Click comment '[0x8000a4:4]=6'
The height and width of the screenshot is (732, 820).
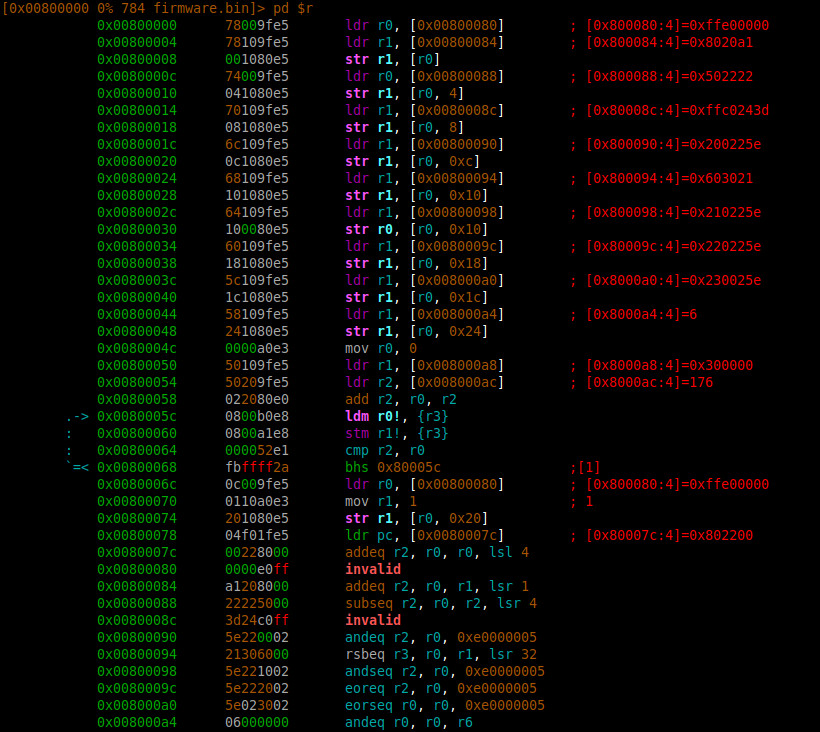click(x=642, y=314)
